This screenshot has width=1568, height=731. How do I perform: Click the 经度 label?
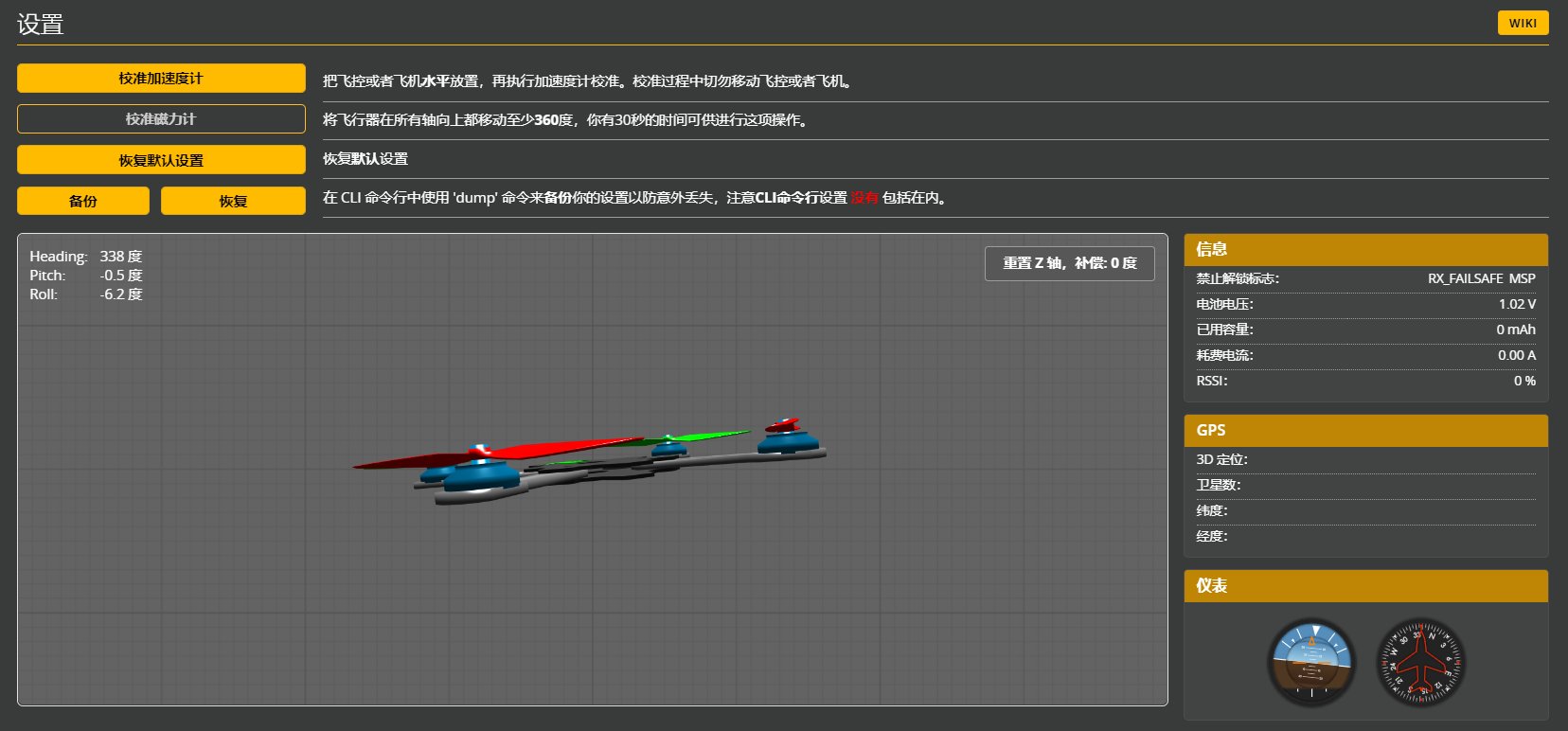pyautogui.click(x=1212, y=536)
